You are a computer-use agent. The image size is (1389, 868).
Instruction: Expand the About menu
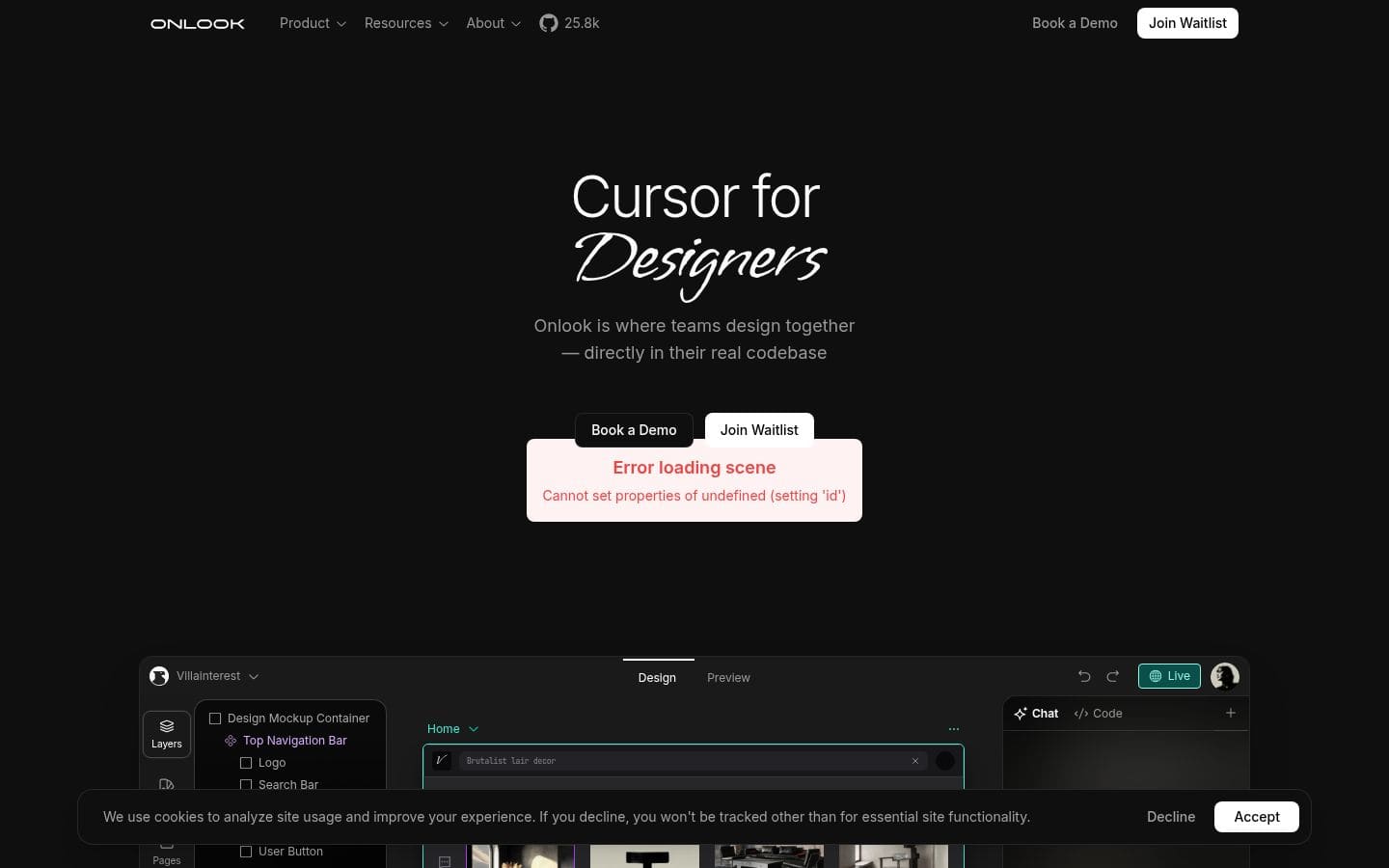[494, 23]
